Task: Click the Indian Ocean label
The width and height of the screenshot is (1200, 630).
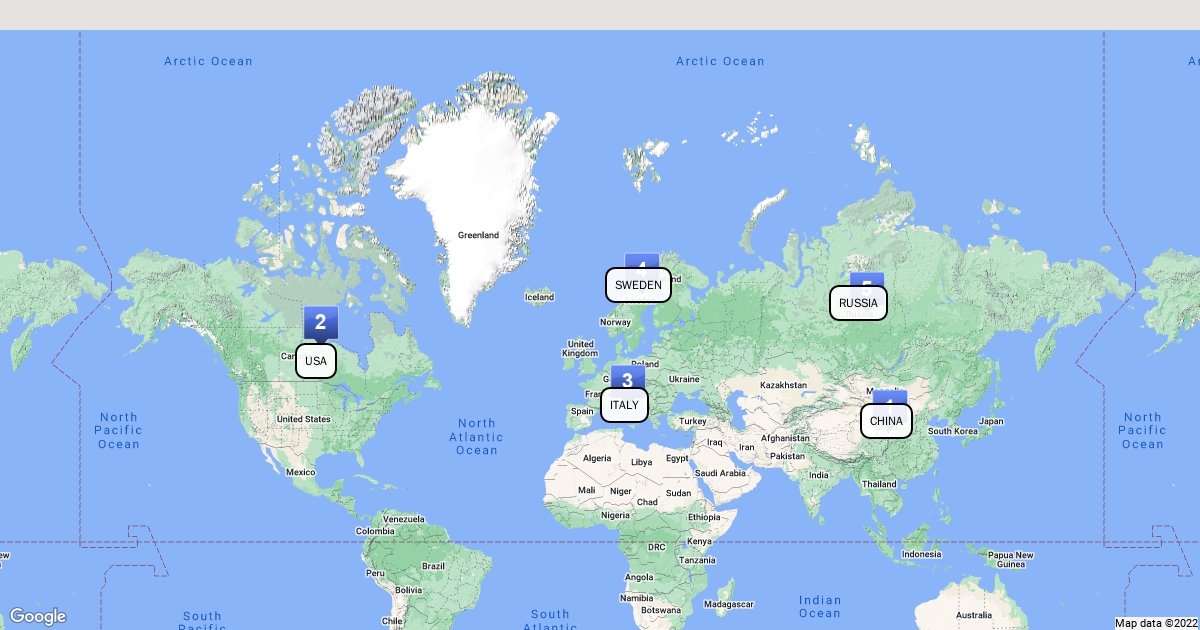Action: coord(819,606)
